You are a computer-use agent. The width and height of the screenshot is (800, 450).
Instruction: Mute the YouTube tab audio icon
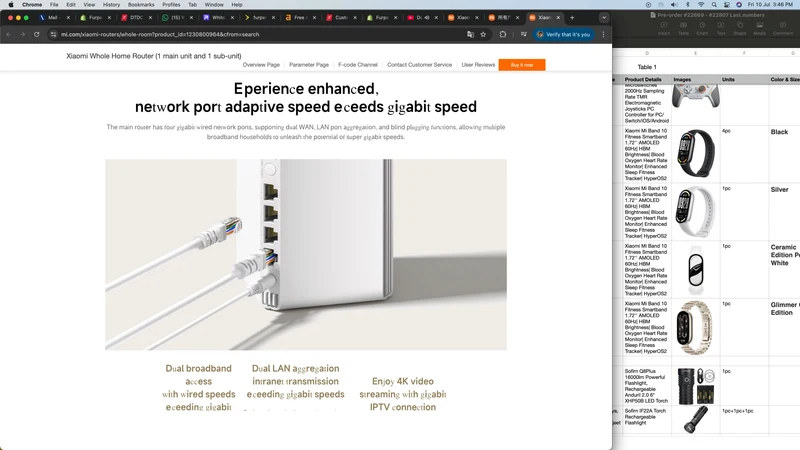tap(427, 17)
